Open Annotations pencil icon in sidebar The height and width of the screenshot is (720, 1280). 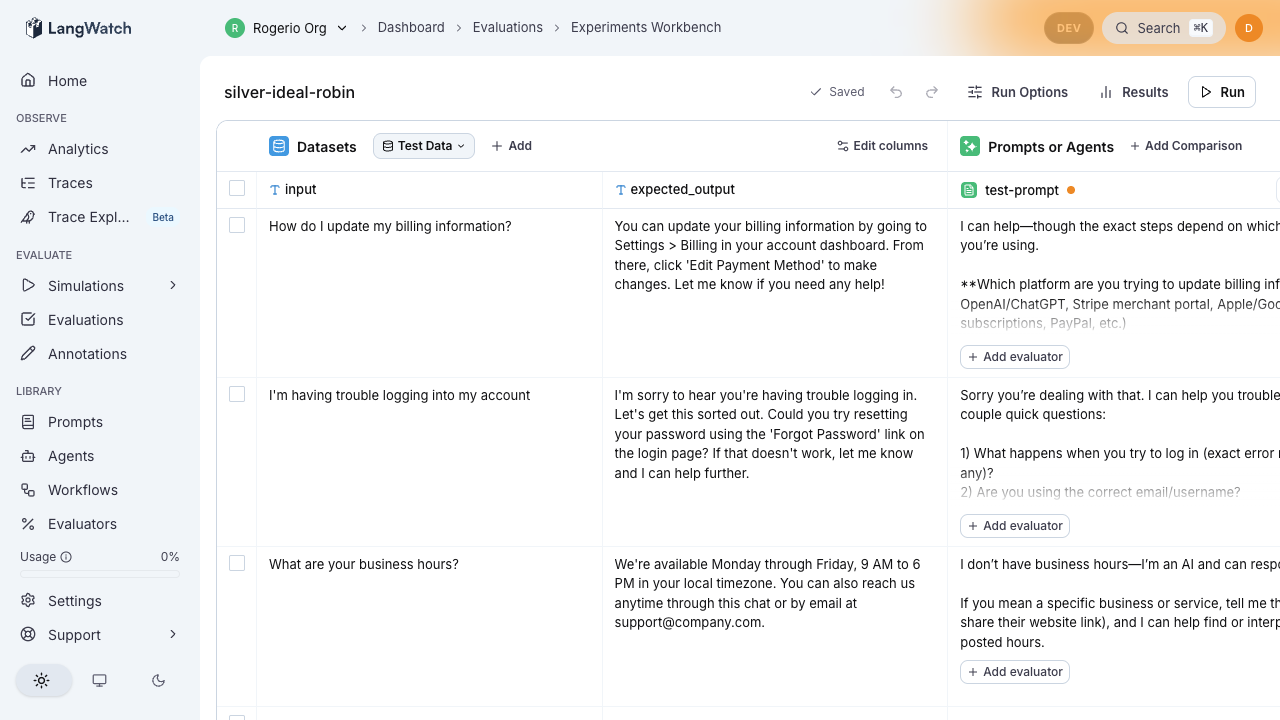tap(28, 354)
